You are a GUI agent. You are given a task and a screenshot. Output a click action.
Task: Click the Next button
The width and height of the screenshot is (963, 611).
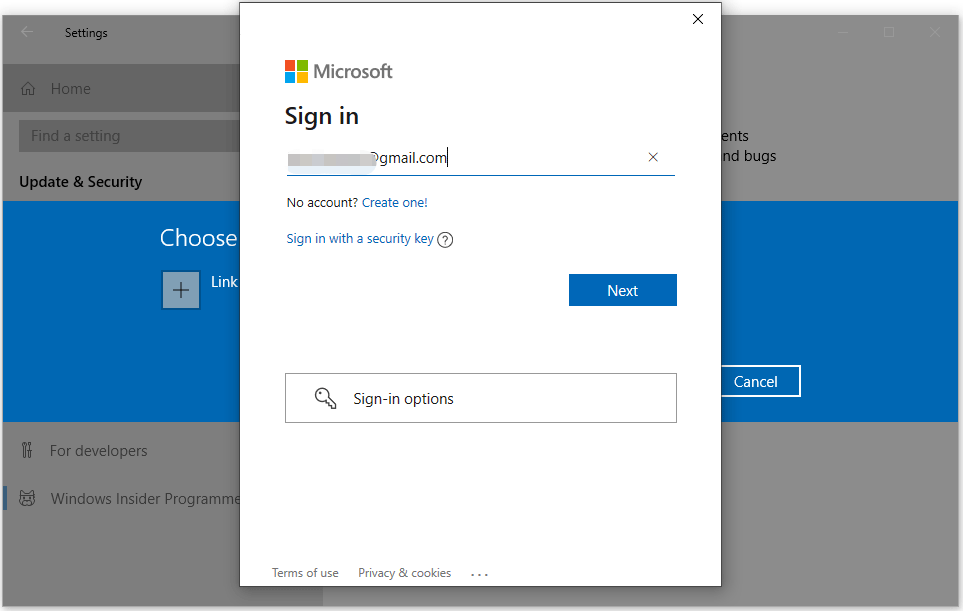(622, 290)
